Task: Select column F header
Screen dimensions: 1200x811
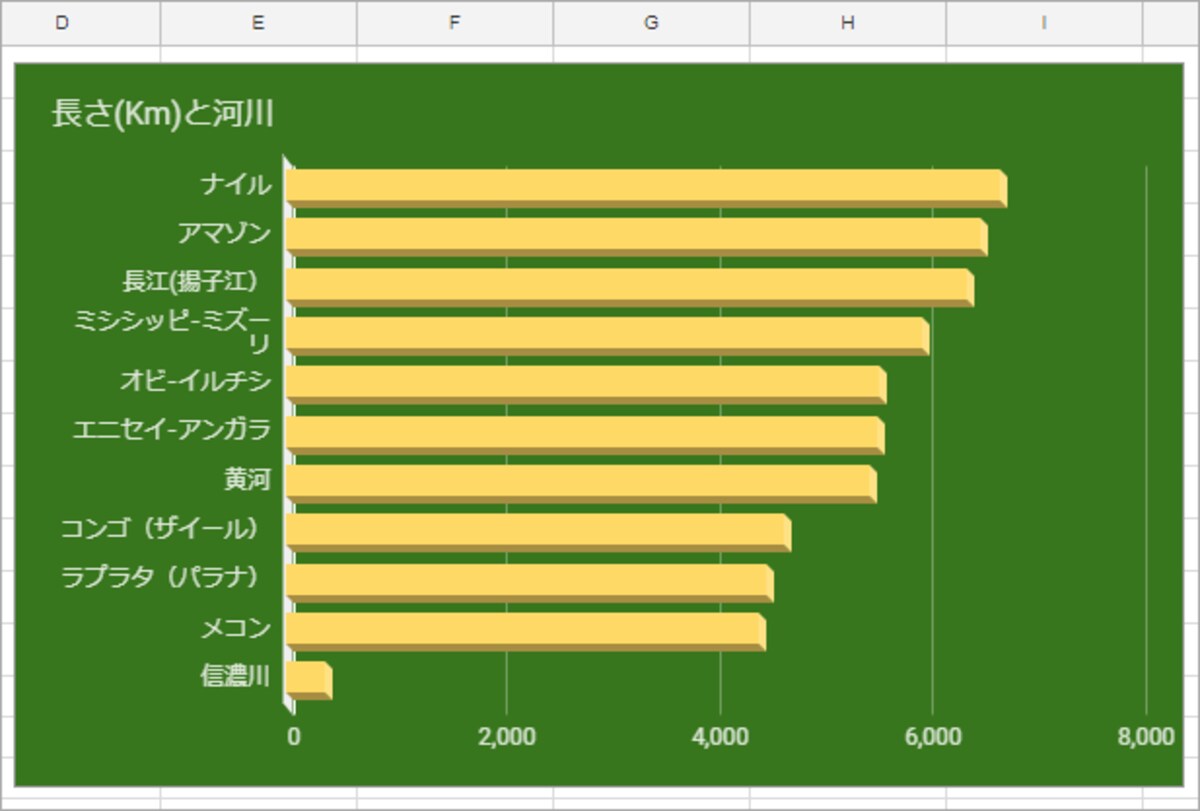Action: coord(455,23)
